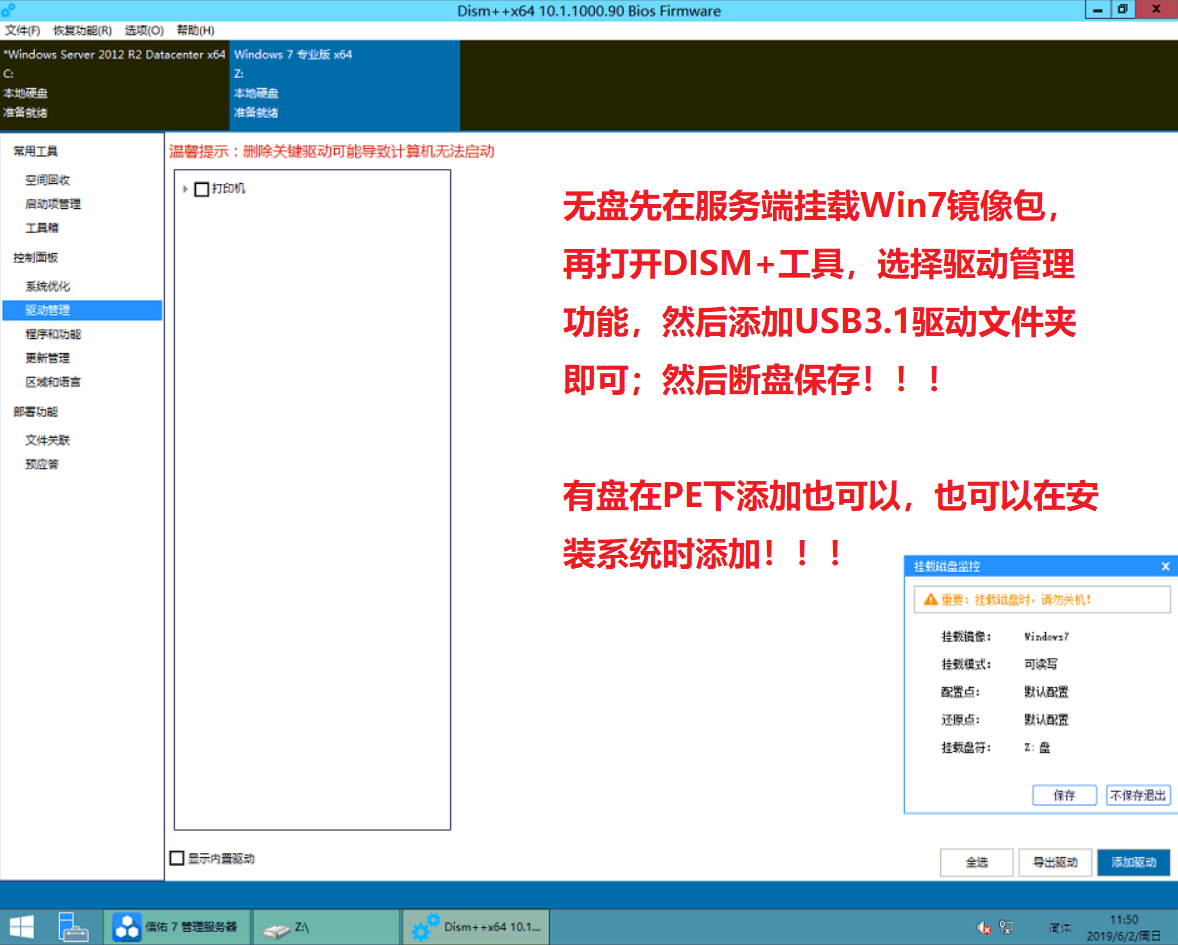
Task: Click the 常用工具 section header
Action: pos(35,152)
